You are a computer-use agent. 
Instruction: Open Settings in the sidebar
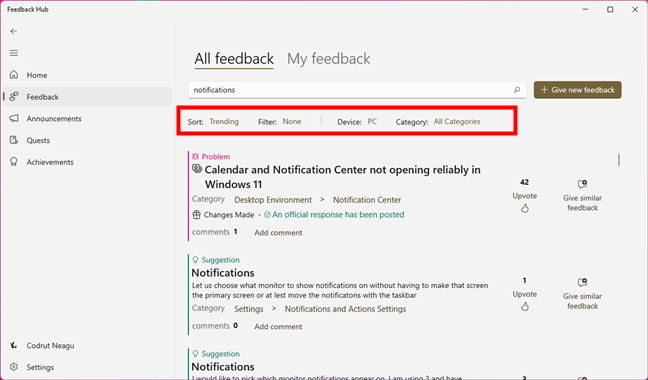coord(87,367)
